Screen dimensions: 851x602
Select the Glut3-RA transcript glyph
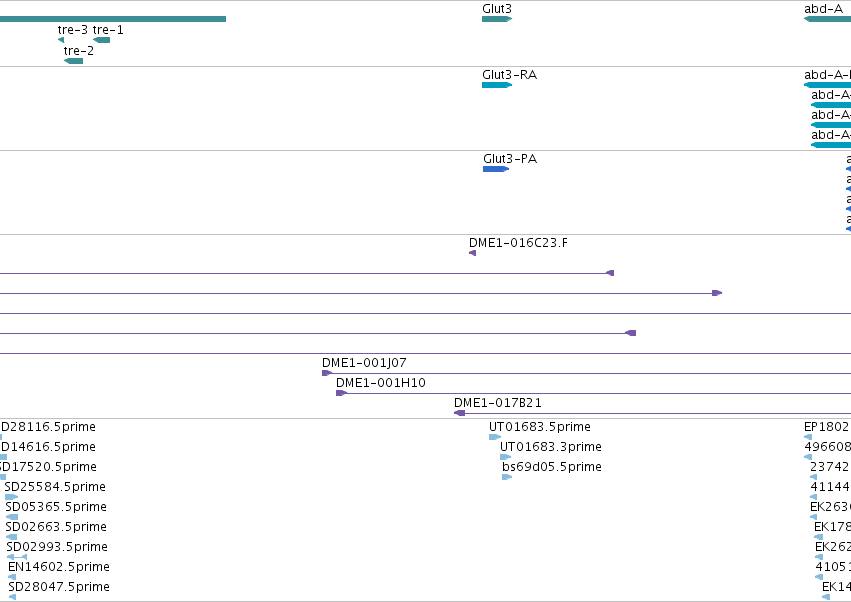(x=497, y=85)
